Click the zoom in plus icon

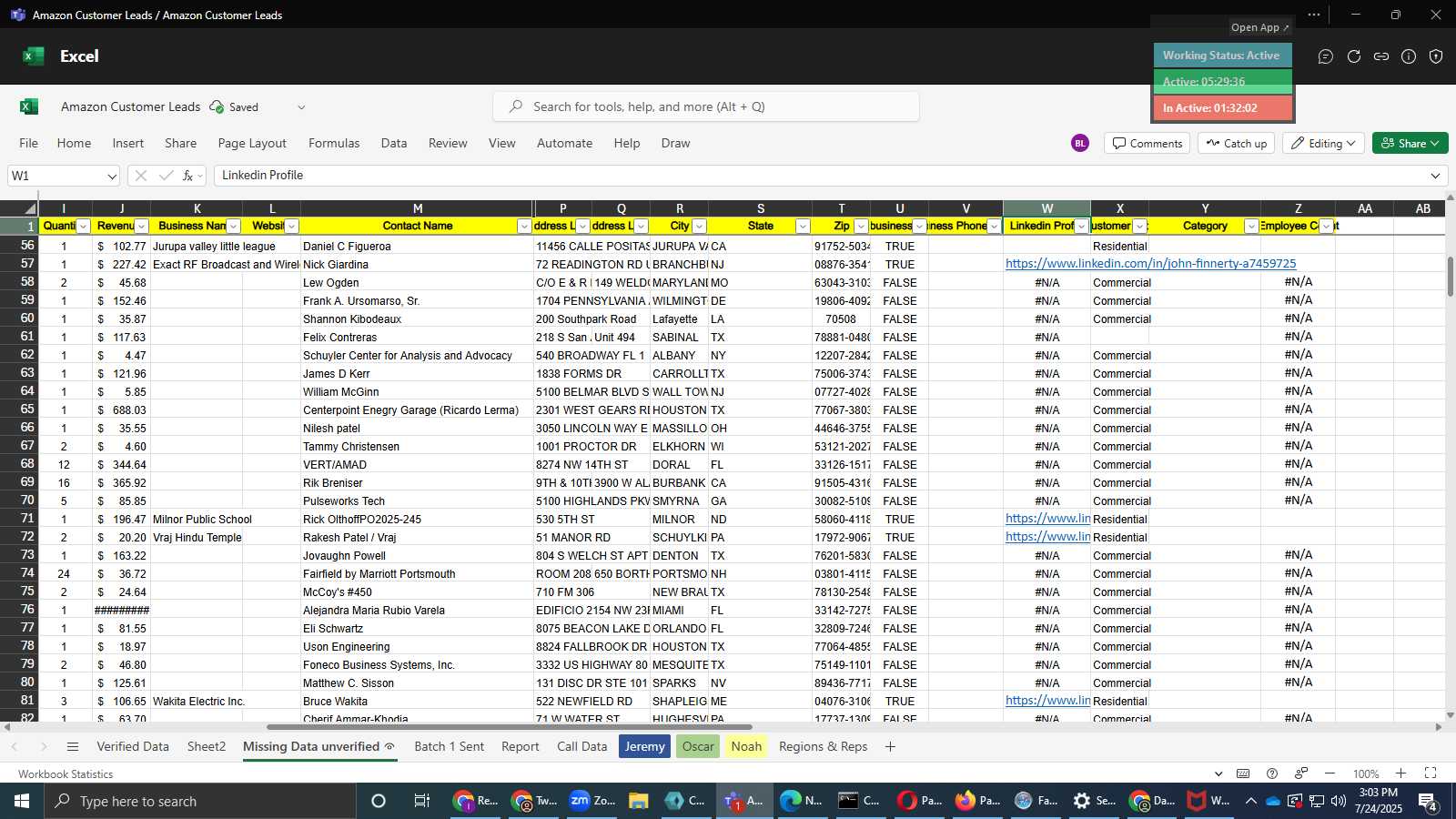coord(1401,773)
